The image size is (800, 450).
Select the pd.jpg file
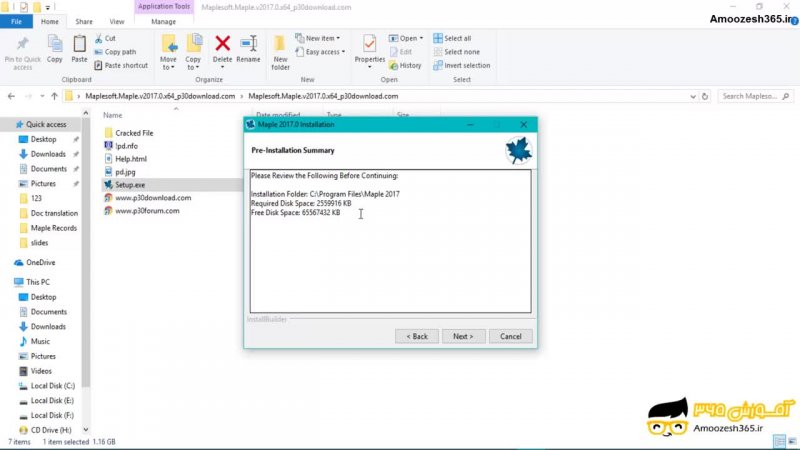(120, 172)
